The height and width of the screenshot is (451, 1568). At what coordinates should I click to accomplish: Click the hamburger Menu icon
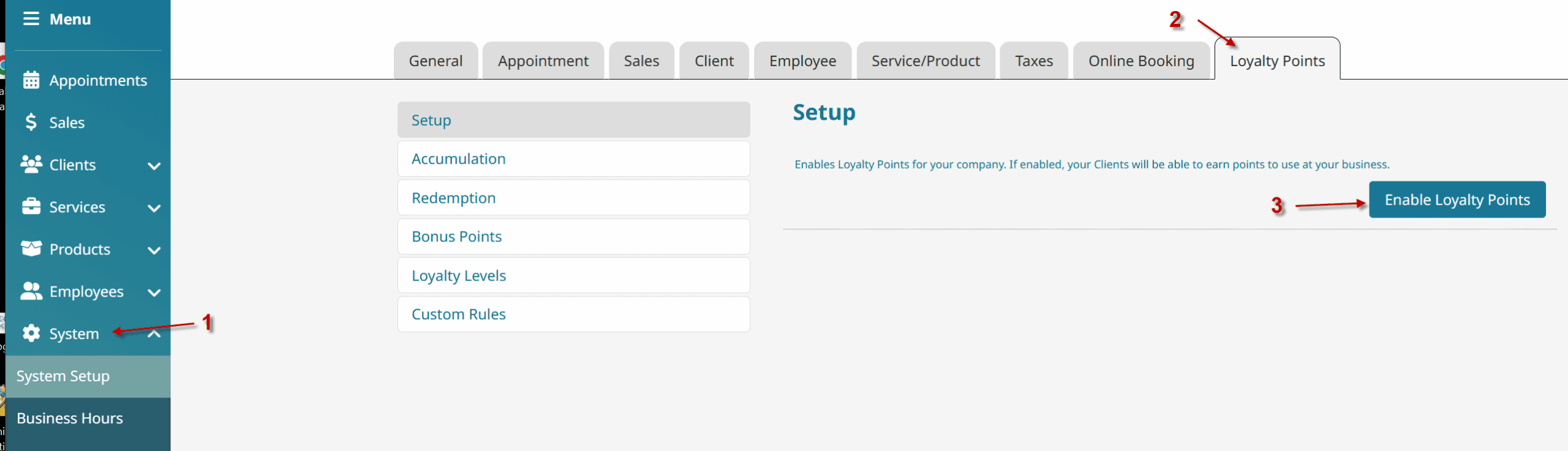[31, 19]
